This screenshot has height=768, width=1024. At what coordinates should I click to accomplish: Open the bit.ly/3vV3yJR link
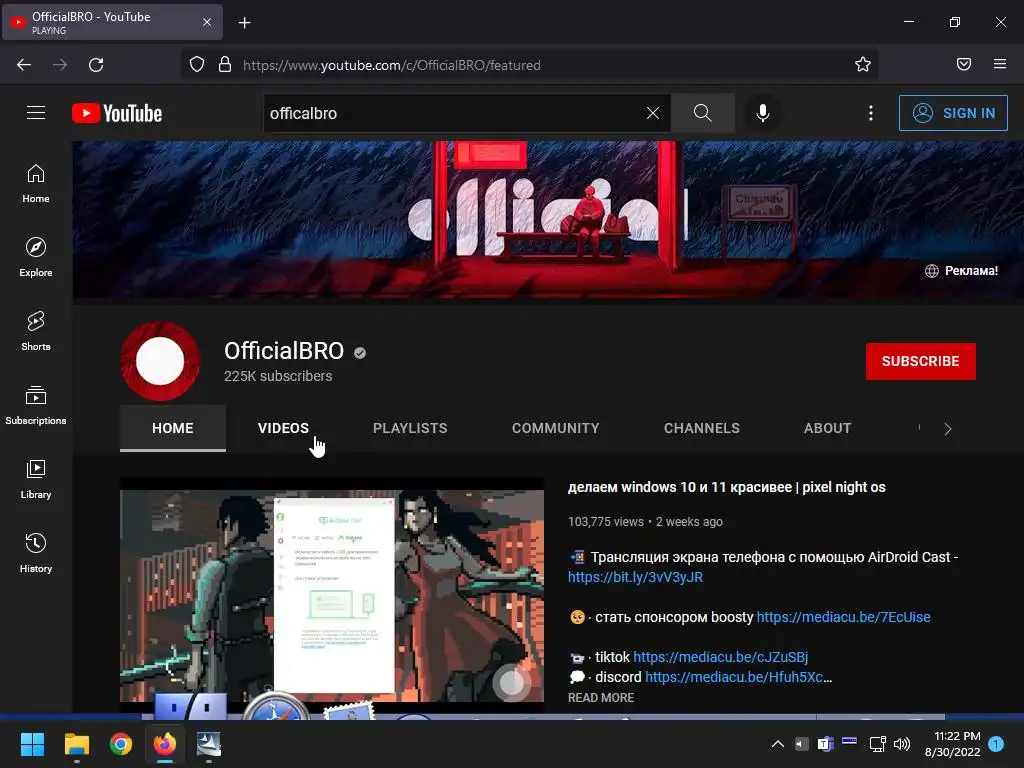click(635, 577)
